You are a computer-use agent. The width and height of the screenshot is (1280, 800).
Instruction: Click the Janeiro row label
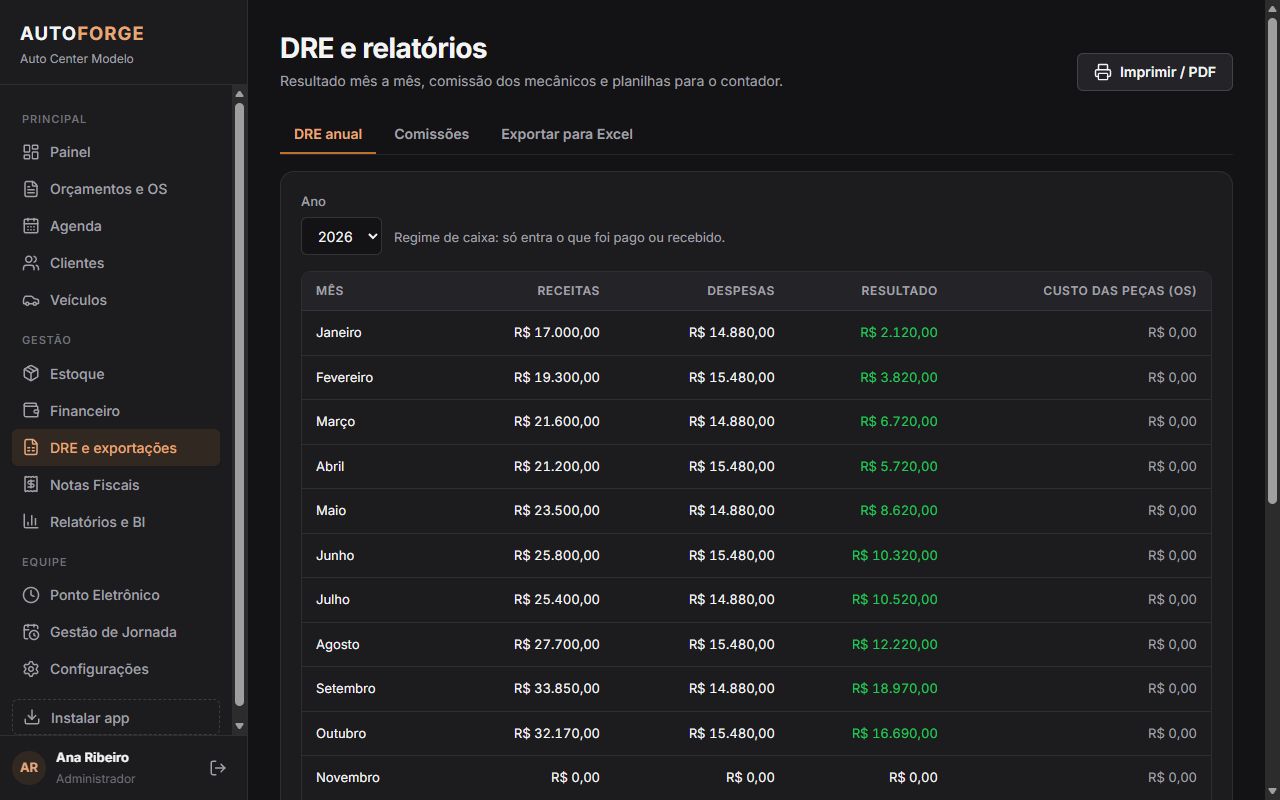339,332
